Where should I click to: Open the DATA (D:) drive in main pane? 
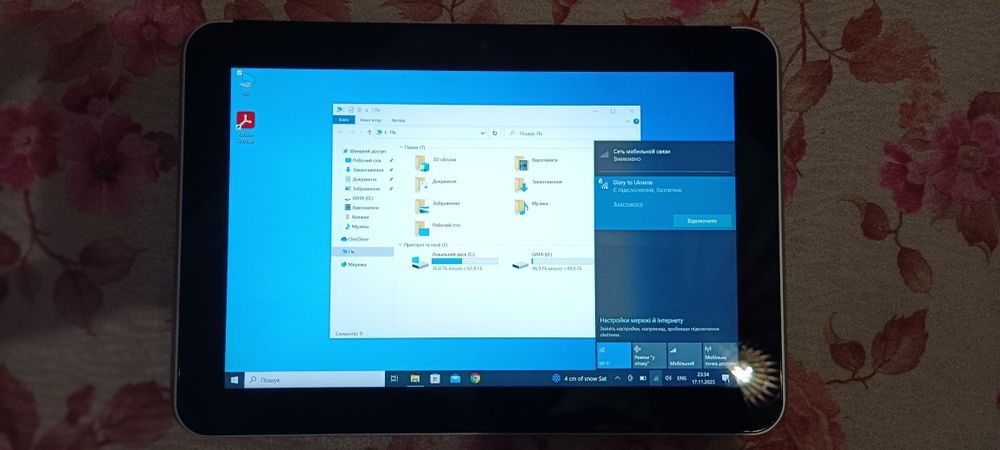click(552, 261)
